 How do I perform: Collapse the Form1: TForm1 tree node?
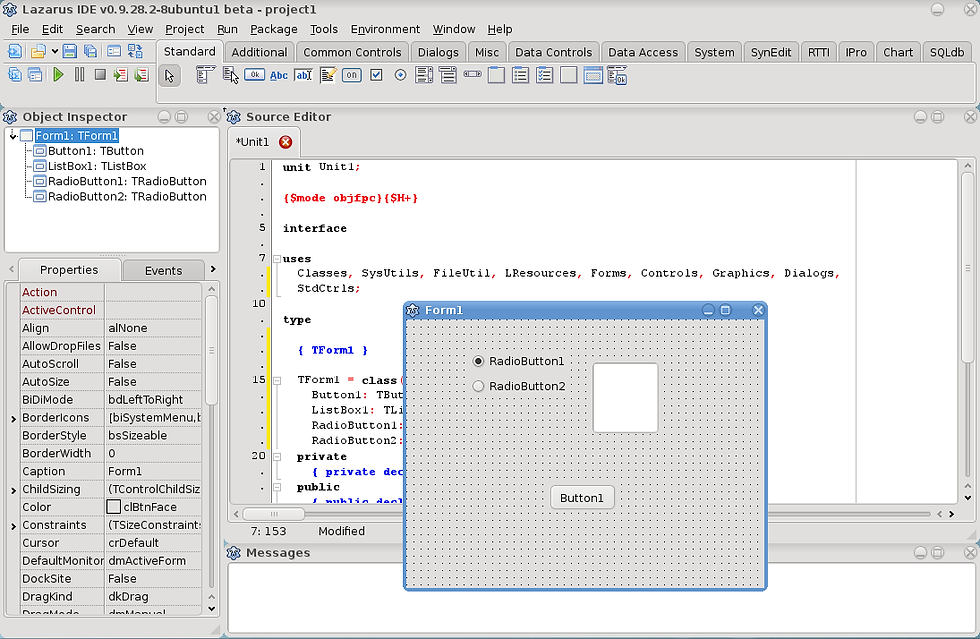(12, 135)
